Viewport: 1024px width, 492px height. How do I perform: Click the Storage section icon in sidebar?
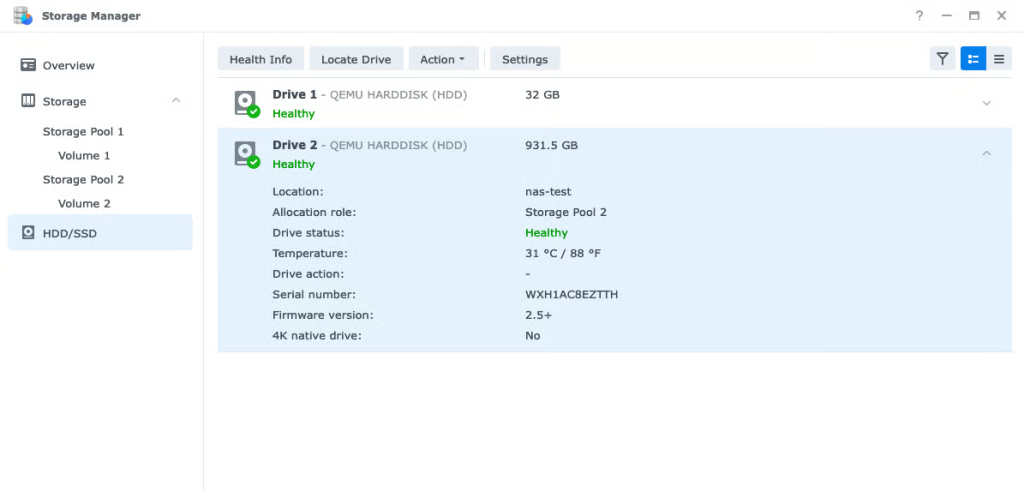point(28,101)
